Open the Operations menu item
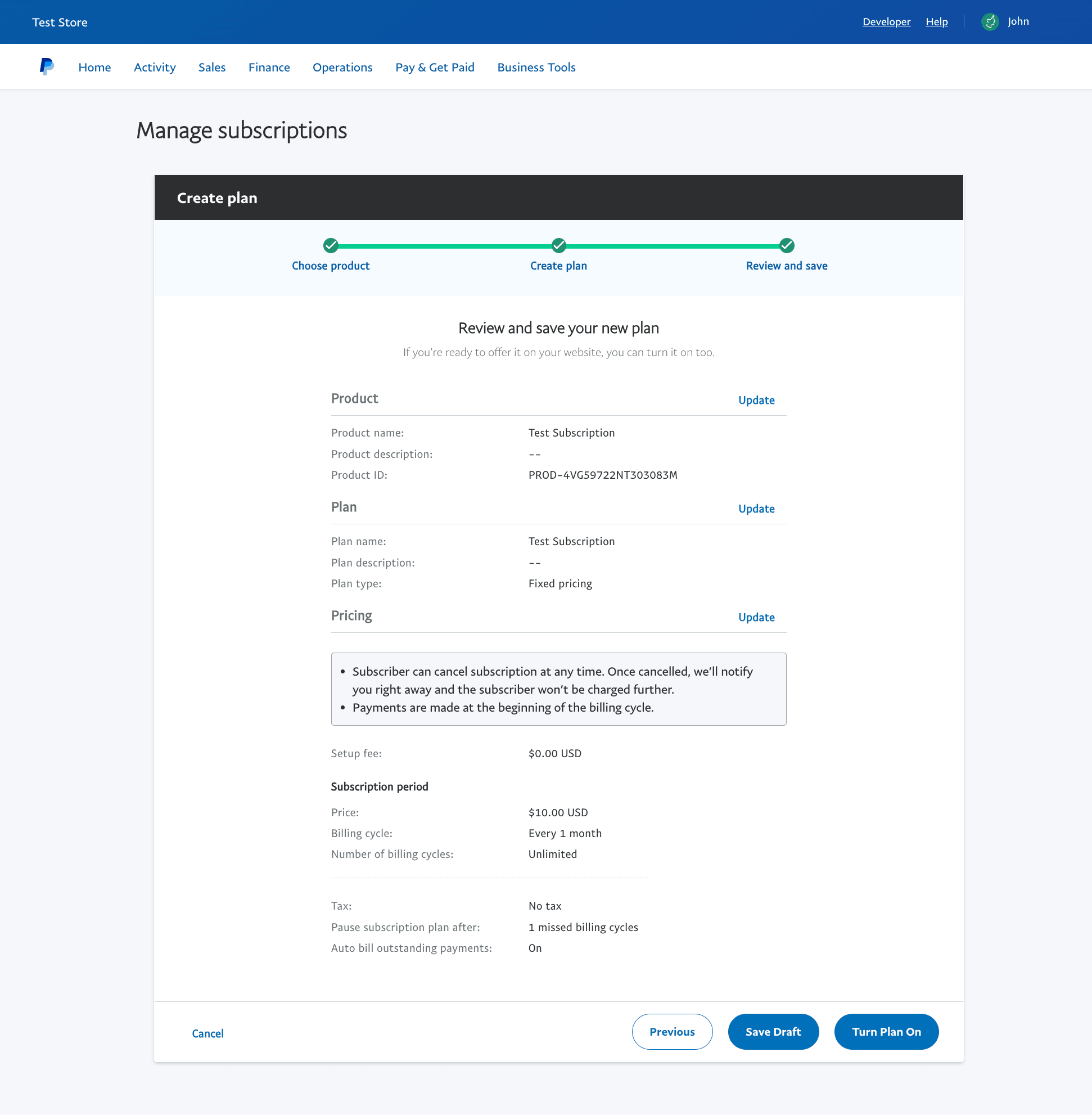This screenshot has height=1115, width=1092. (x=342, y=67)
